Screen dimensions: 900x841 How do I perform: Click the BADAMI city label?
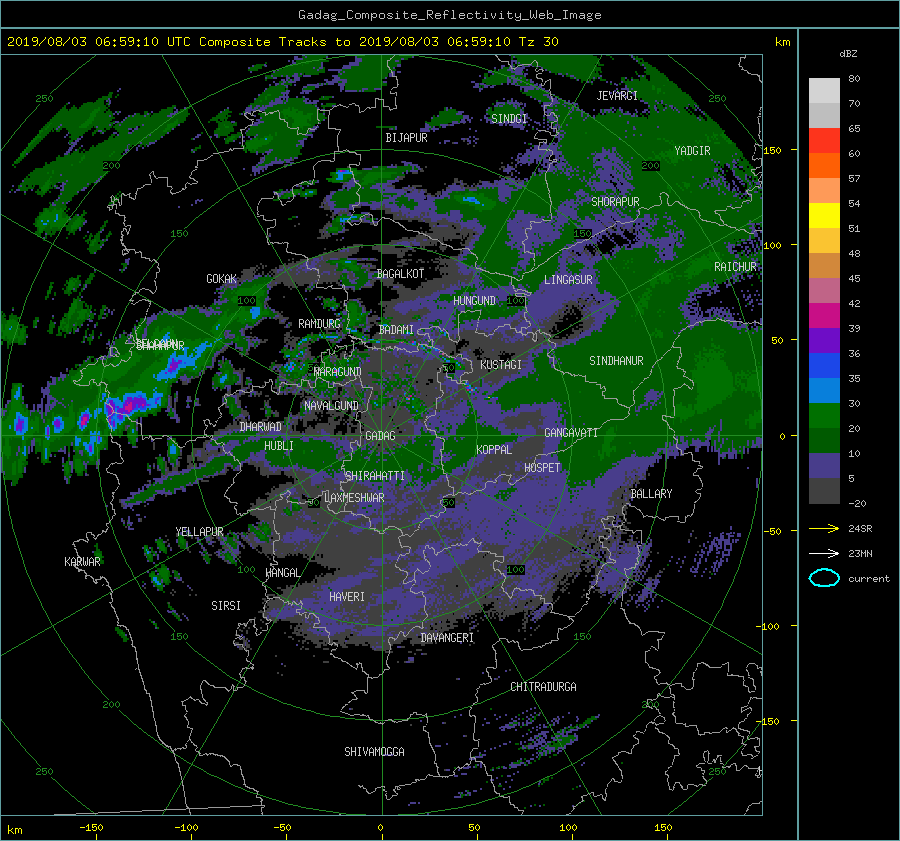coord(396,330)
